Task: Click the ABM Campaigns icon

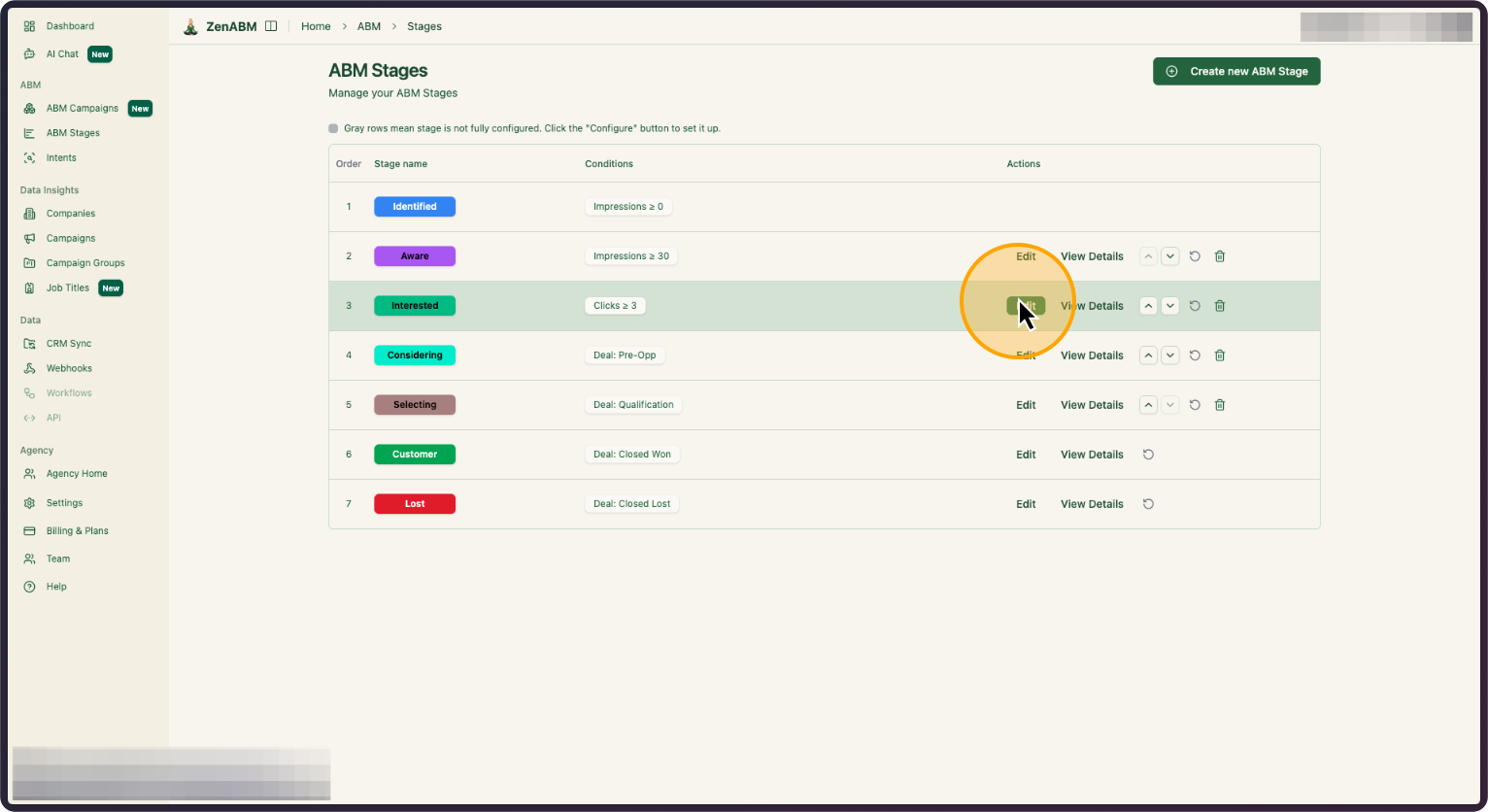Action: (28, 108)
